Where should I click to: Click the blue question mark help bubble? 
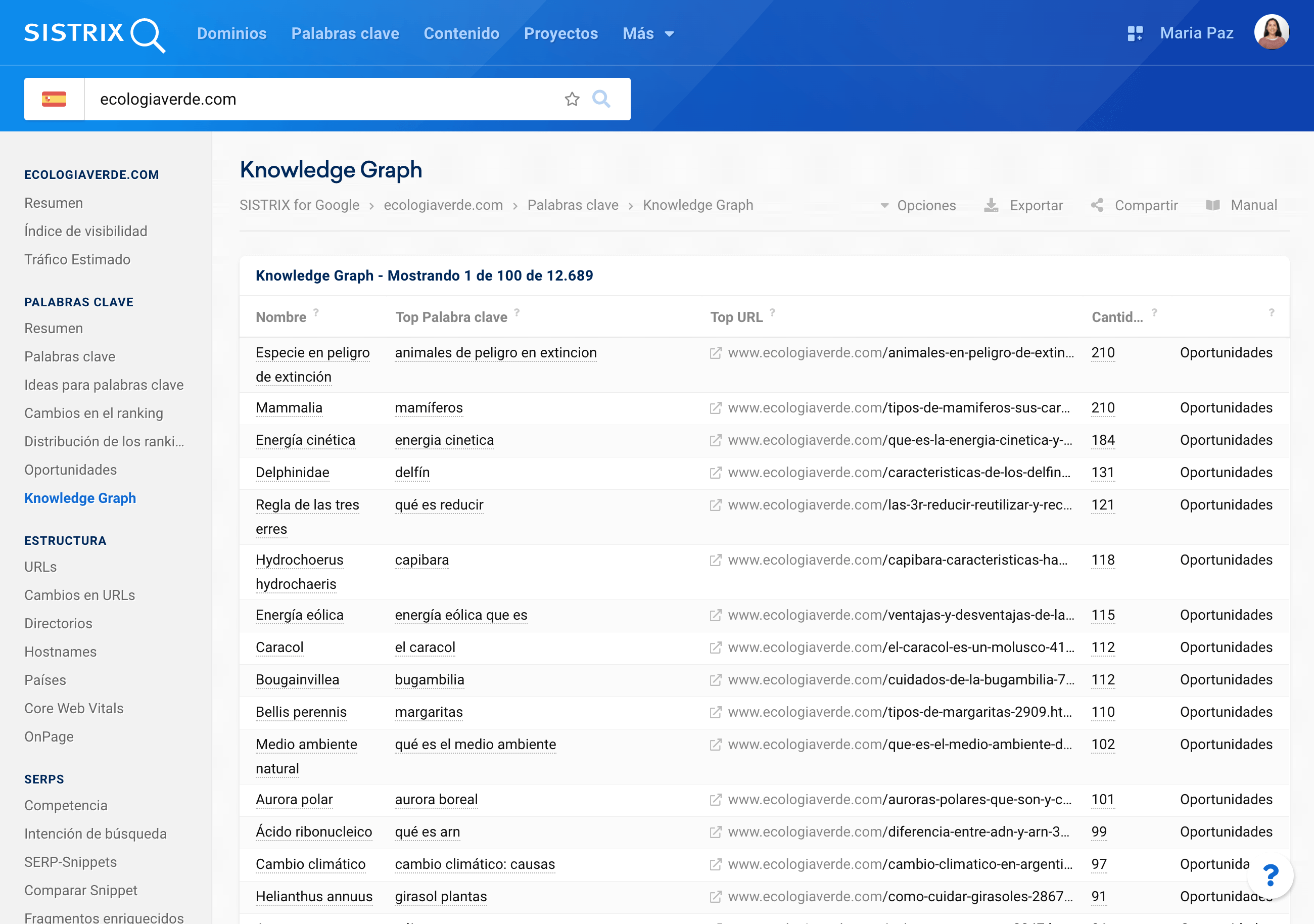[x=1271, y=875]
